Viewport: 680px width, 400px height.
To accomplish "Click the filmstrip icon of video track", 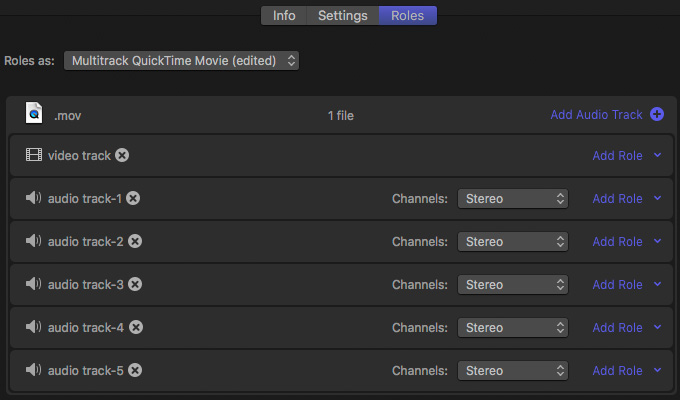I will click(x=34, y=155).
